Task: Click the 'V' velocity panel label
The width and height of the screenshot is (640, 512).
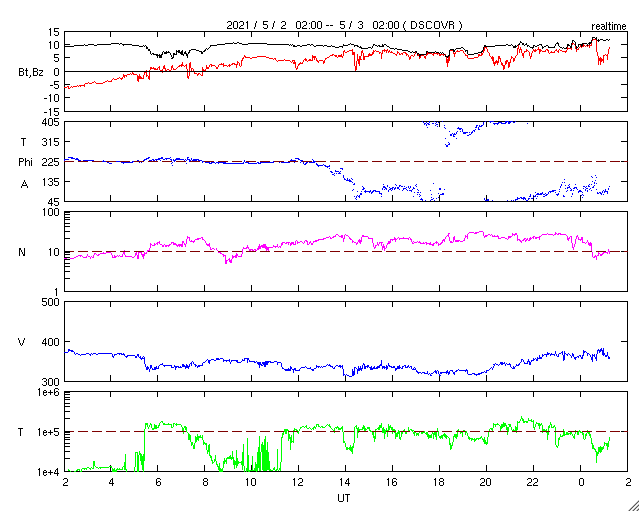Action: 22,342
